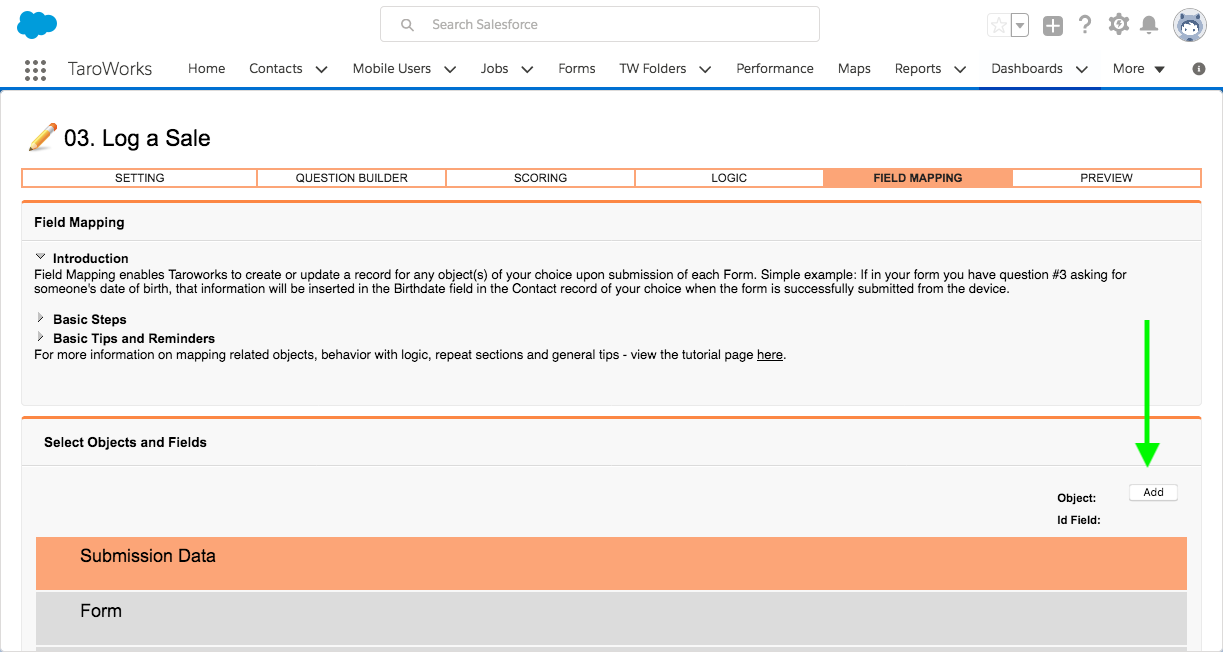Open the TW Folders tab
The image size is (1223, 652).
point(653,69)
